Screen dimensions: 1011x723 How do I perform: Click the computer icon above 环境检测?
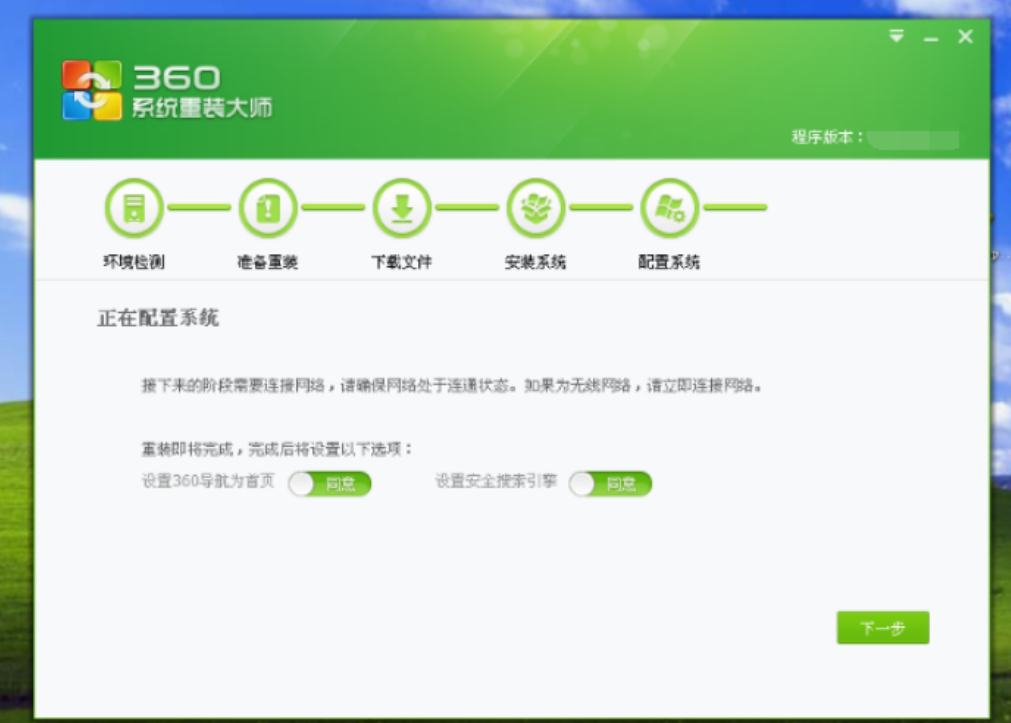(x=134, y=206)
